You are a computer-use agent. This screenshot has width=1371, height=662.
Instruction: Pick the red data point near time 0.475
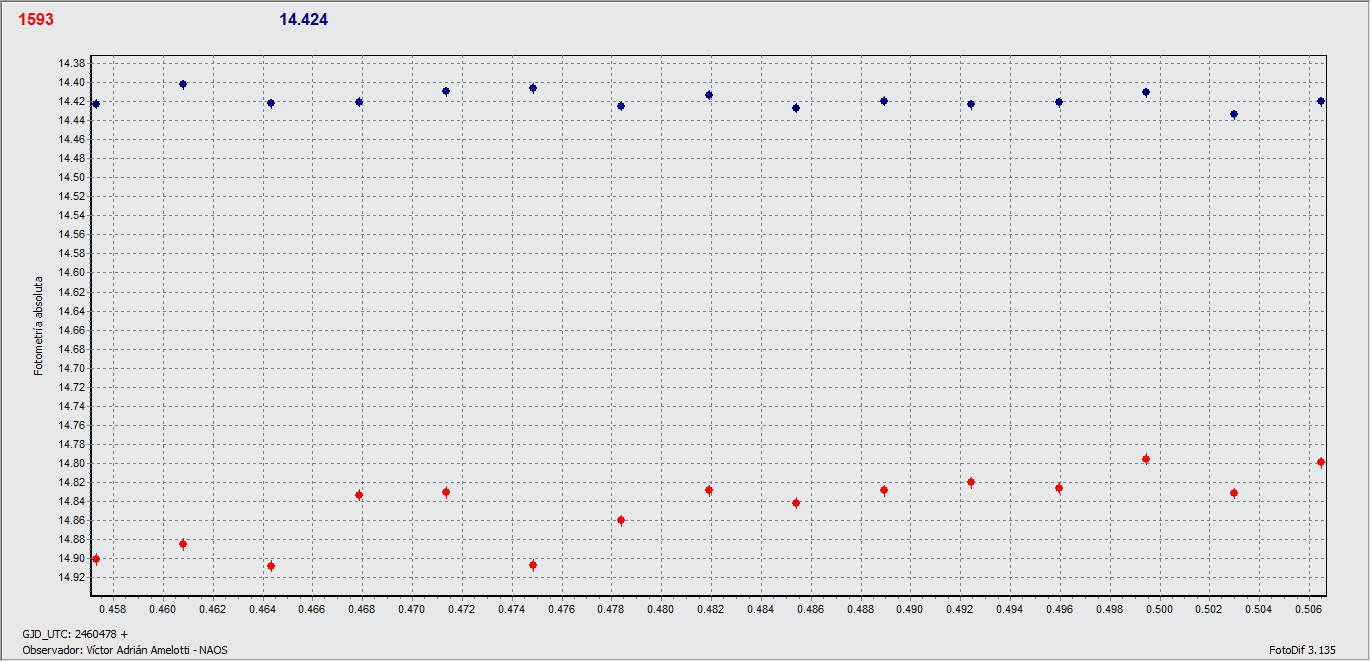coord(533,565)
